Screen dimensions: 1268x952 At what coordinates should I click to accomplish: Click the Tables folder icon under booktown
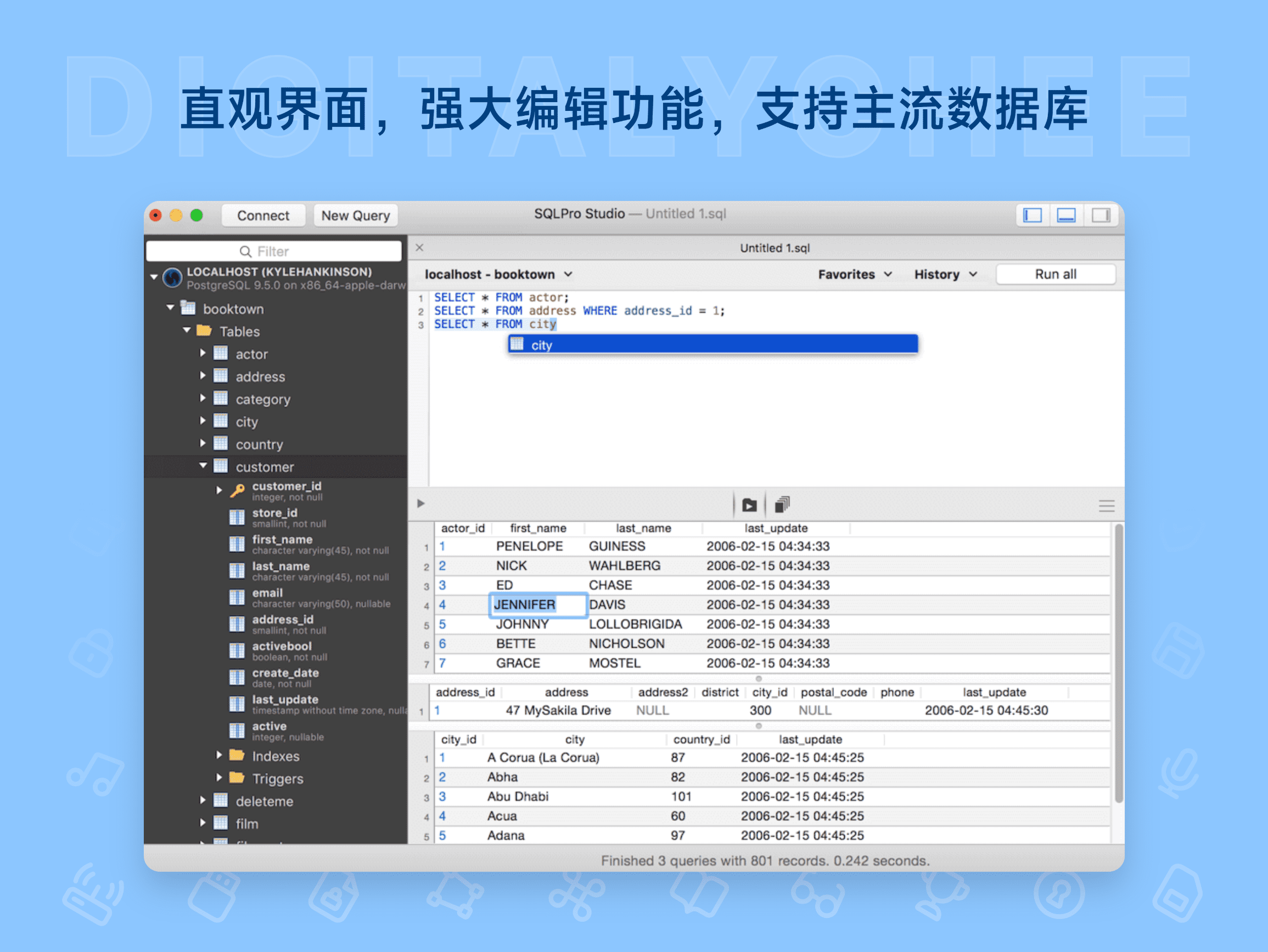coord(204,331)
